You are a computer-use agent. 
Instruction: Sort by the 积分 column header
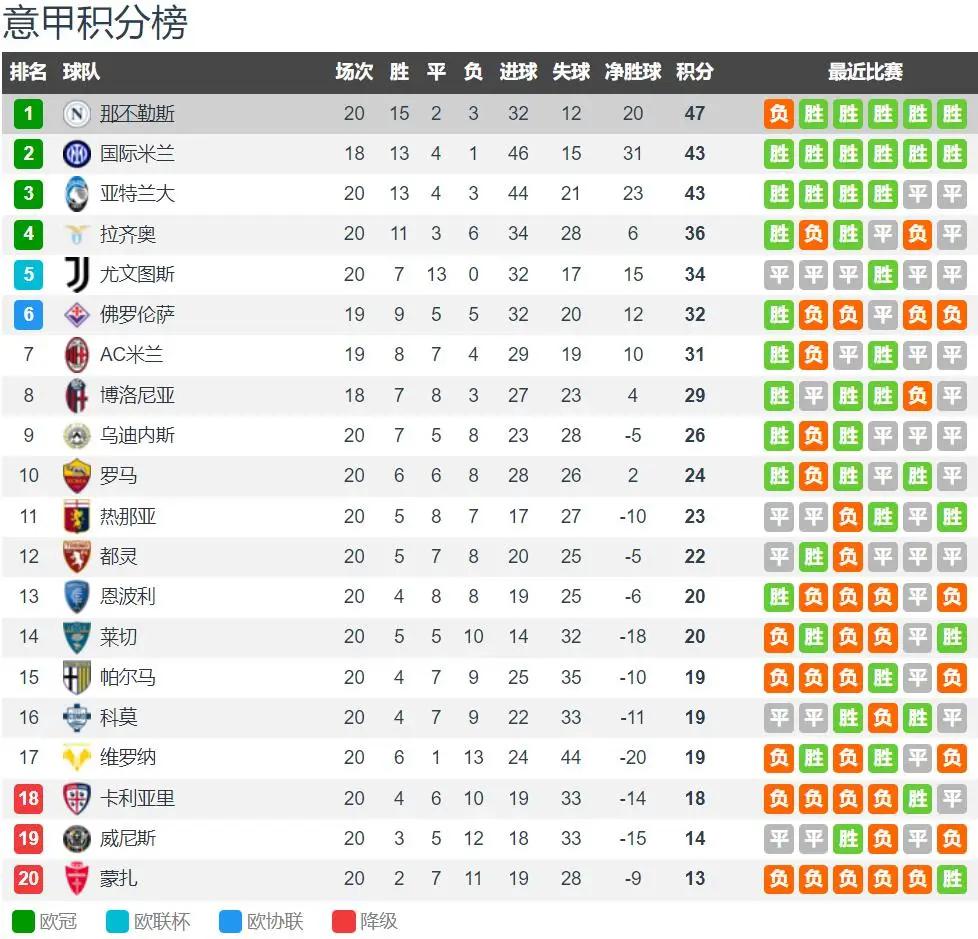tap(695, 72)
